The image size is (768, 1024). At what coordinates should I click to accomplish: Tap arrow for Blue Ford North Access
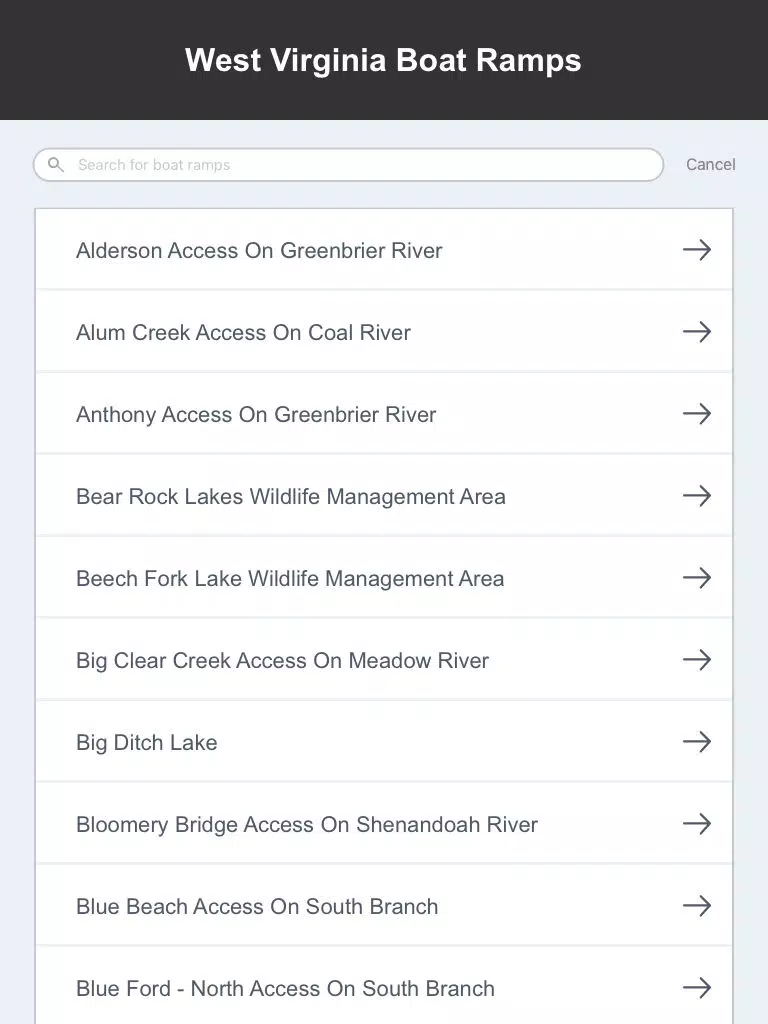tap(697, 987)
